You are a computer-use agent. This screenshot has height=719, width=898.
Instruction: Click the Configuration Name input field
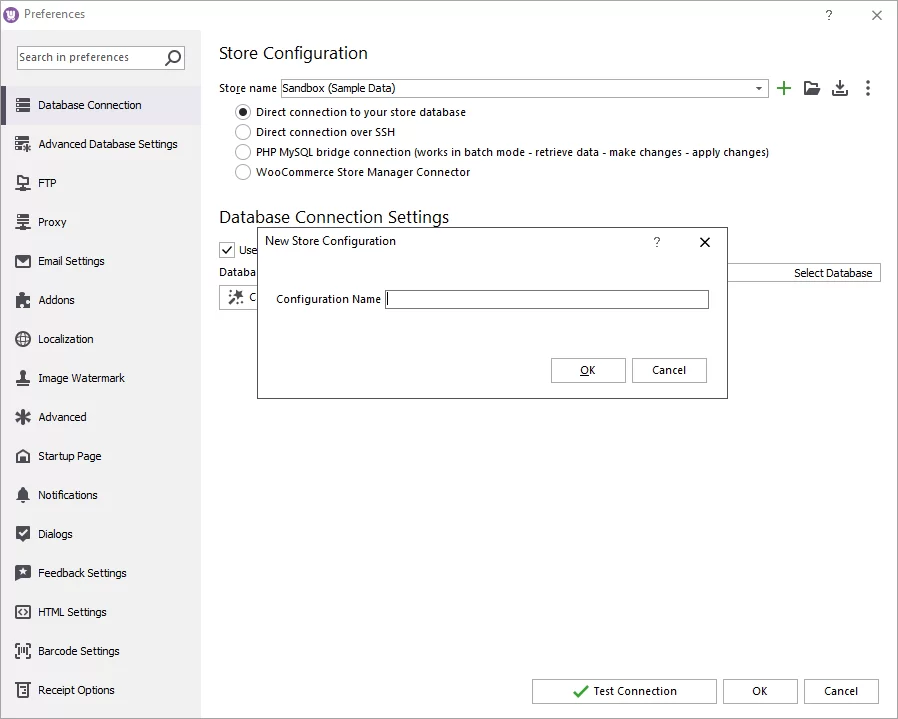pyautogui.click(x=546, y=299)
